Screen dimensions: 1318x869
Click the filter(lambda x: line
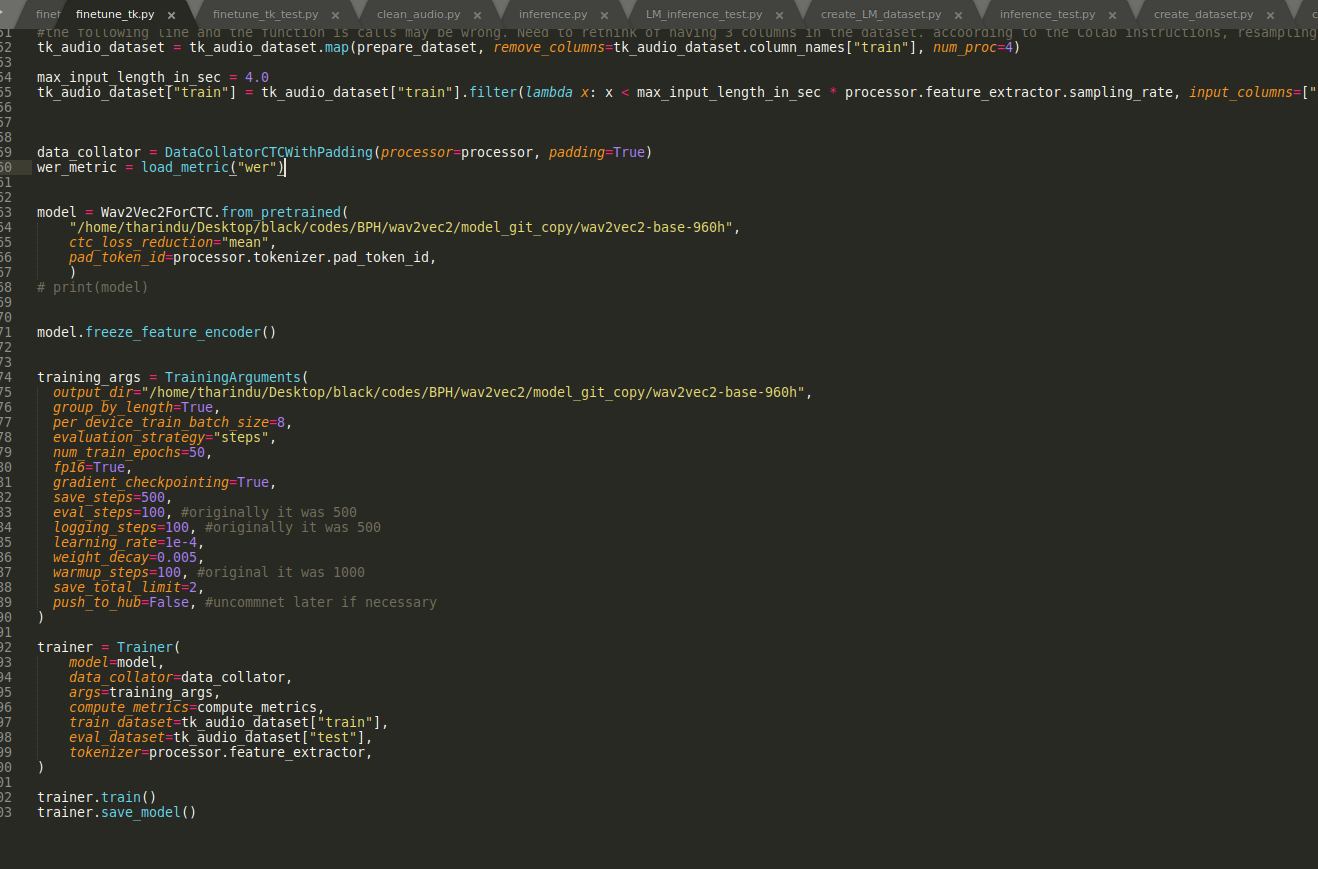677,92
